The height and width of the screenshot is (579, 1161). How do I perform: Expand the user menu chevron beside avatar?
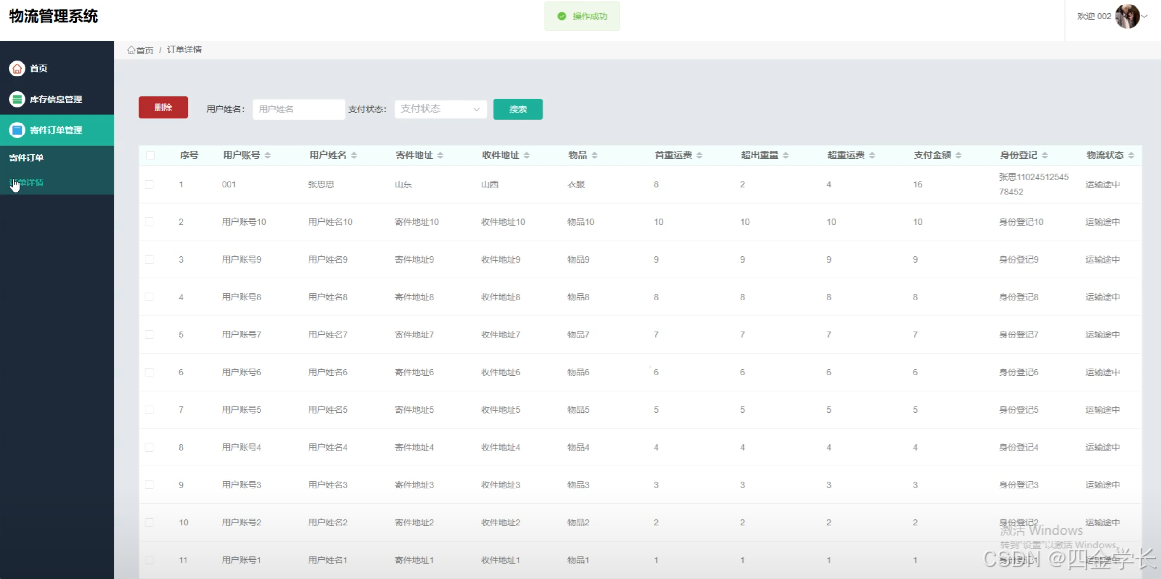1145,16
